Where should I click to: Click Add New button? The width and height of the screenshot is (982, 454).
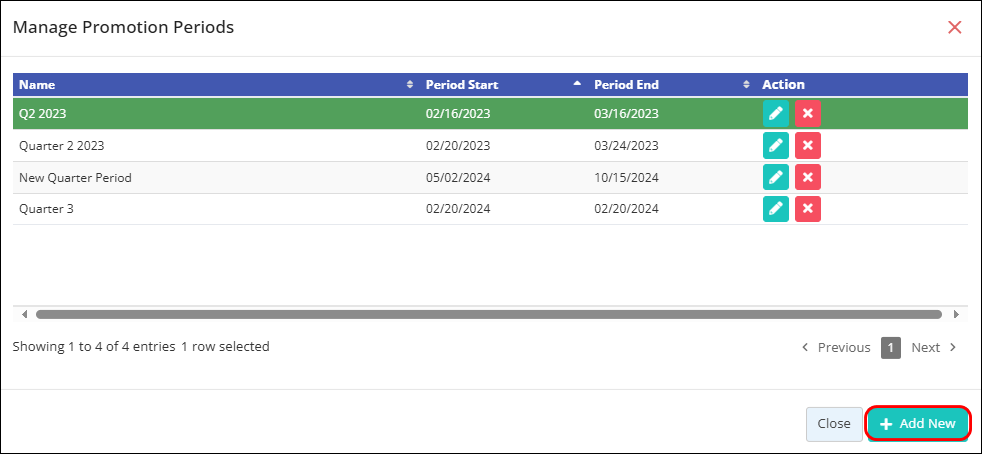(x=918, y=424)
